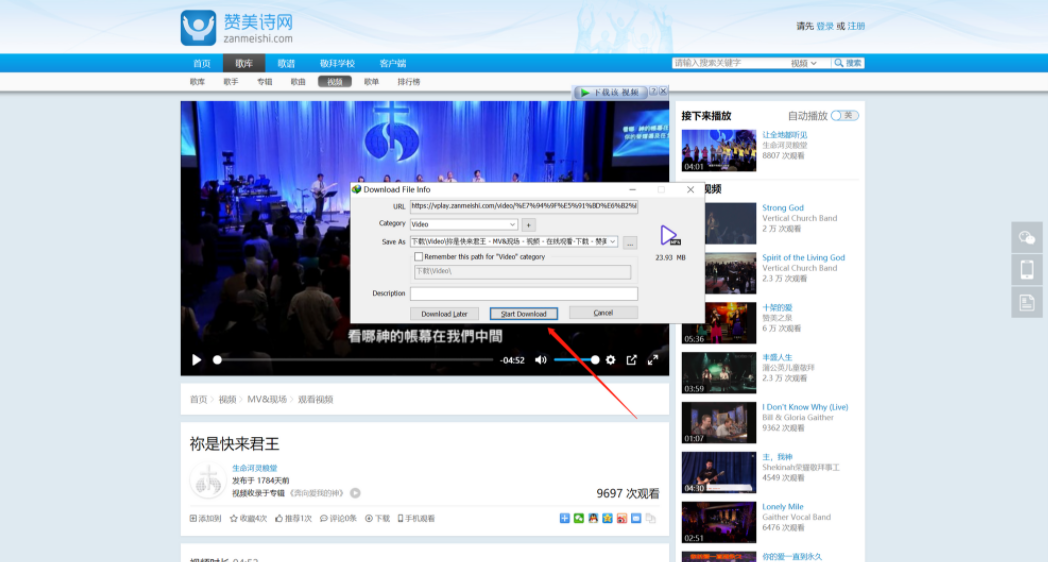
Task: Click the 下载该视频 floating button
Action: (610, 92)
